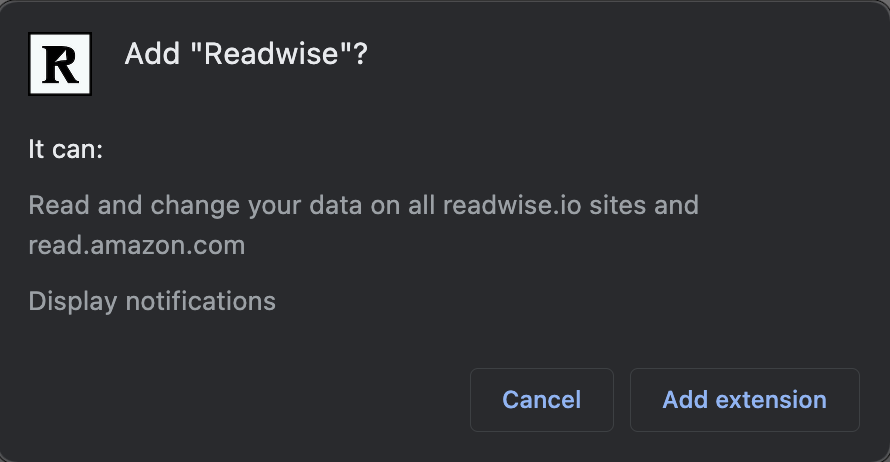Click the word 'Add' in the dialog title
The height and width of the screenshot is (462, 890).
click(152, 54)
